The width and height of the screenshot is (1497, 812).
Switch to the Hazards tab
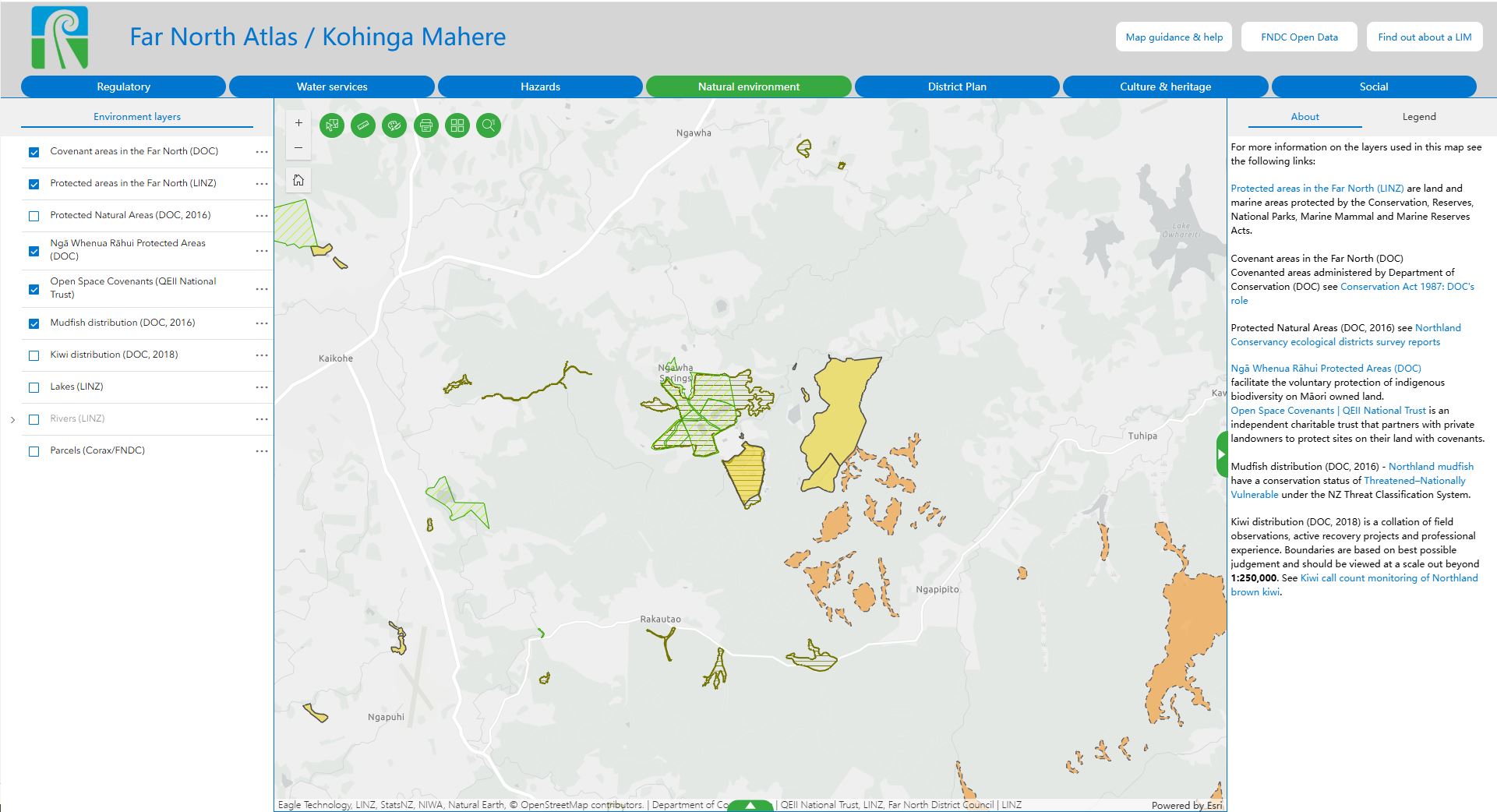click(x=540, y=86)
